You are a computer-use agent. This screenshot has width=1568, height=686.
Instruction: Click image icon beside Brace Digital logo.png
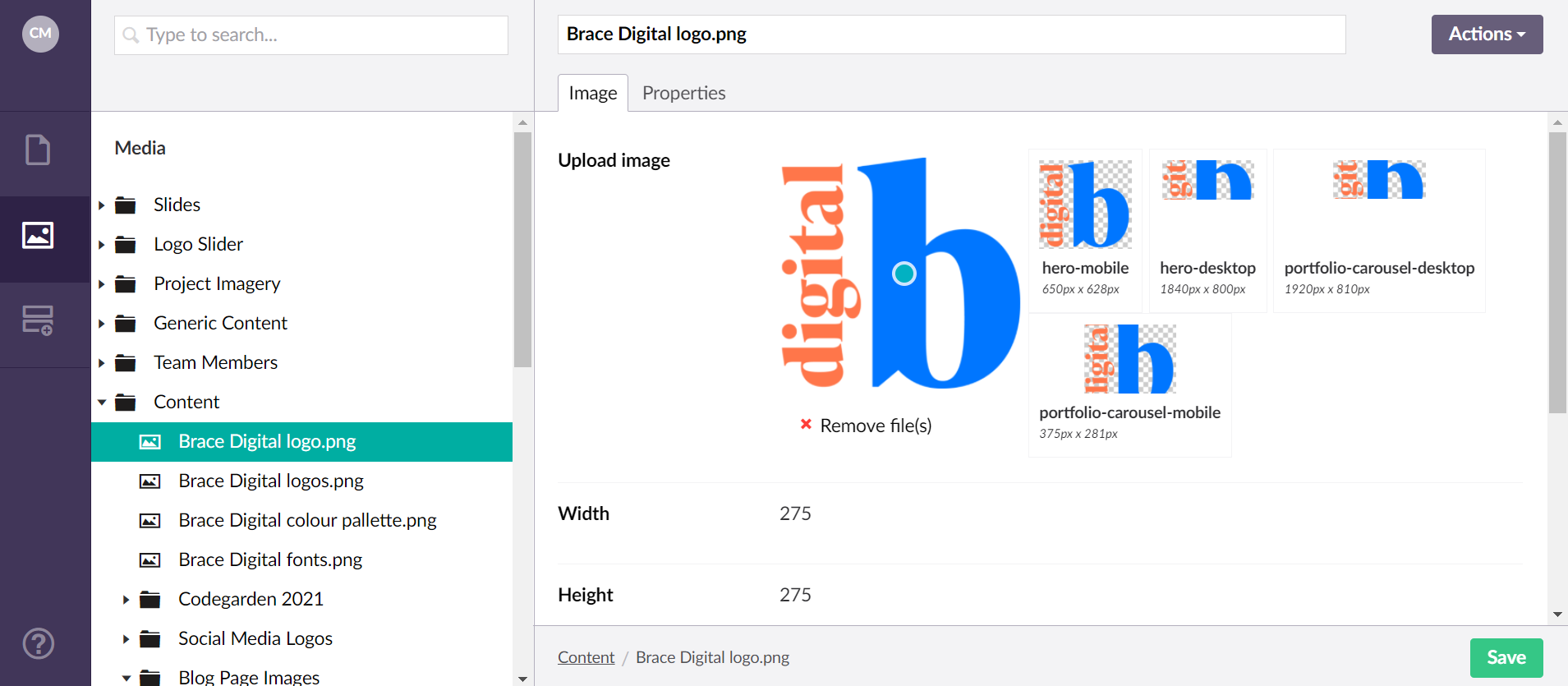tap(150, 442)
